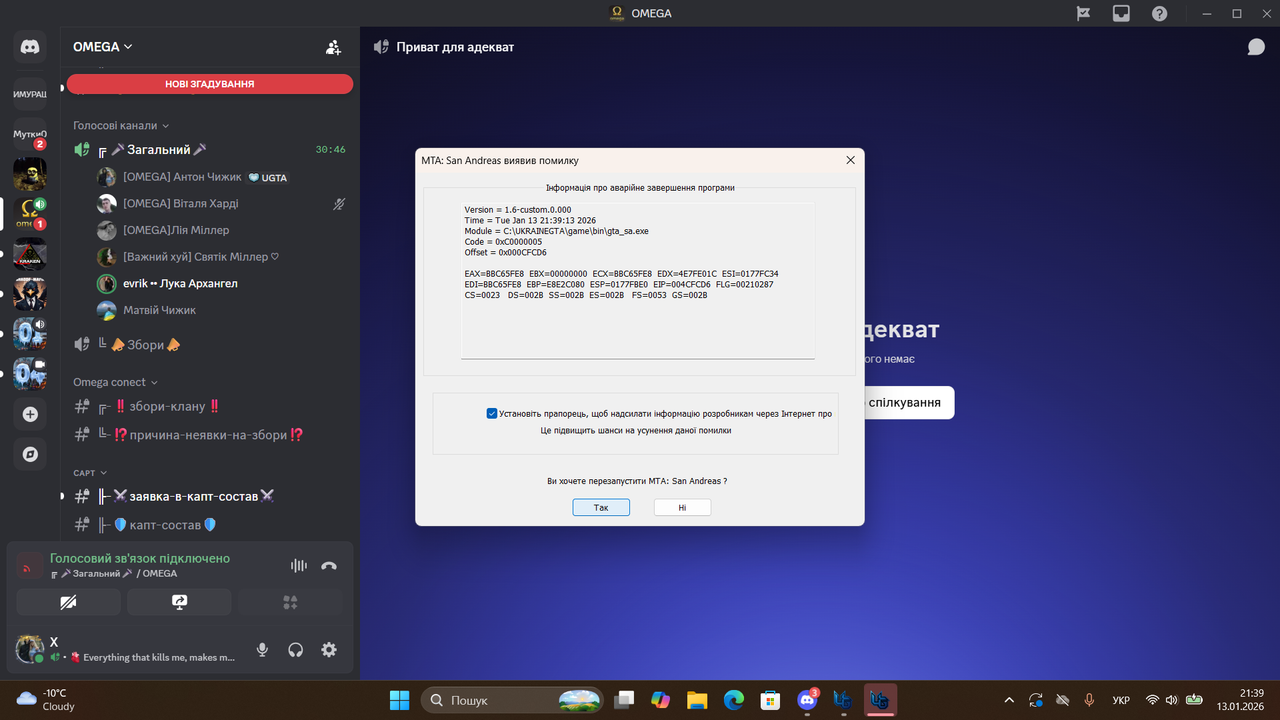Image resolution: width=1280 pixels, height=720 pixels.
Task: Show hidden system tray icons
Action: click(1009, 700)
